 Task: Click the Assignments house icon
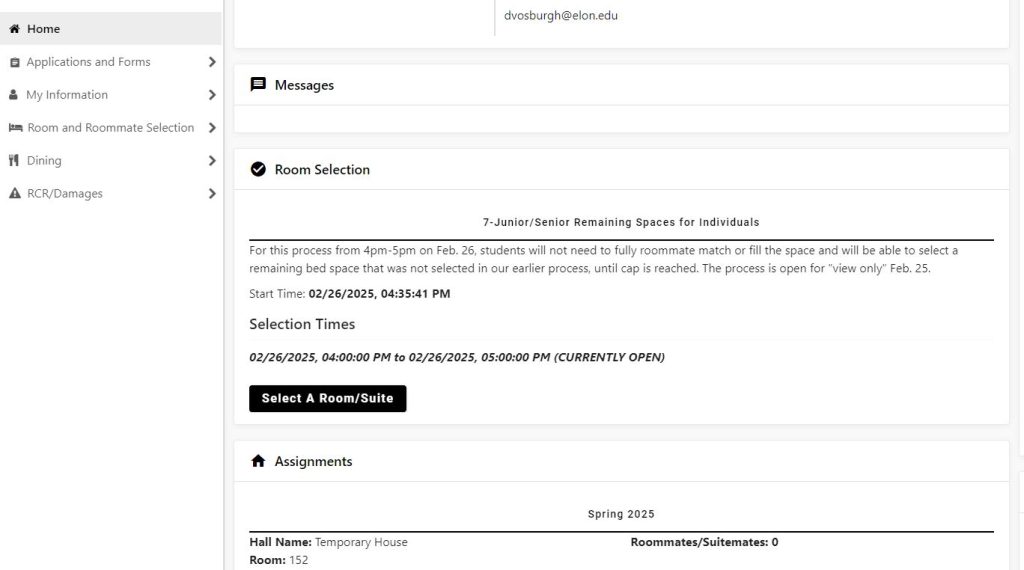coord(258,462)
